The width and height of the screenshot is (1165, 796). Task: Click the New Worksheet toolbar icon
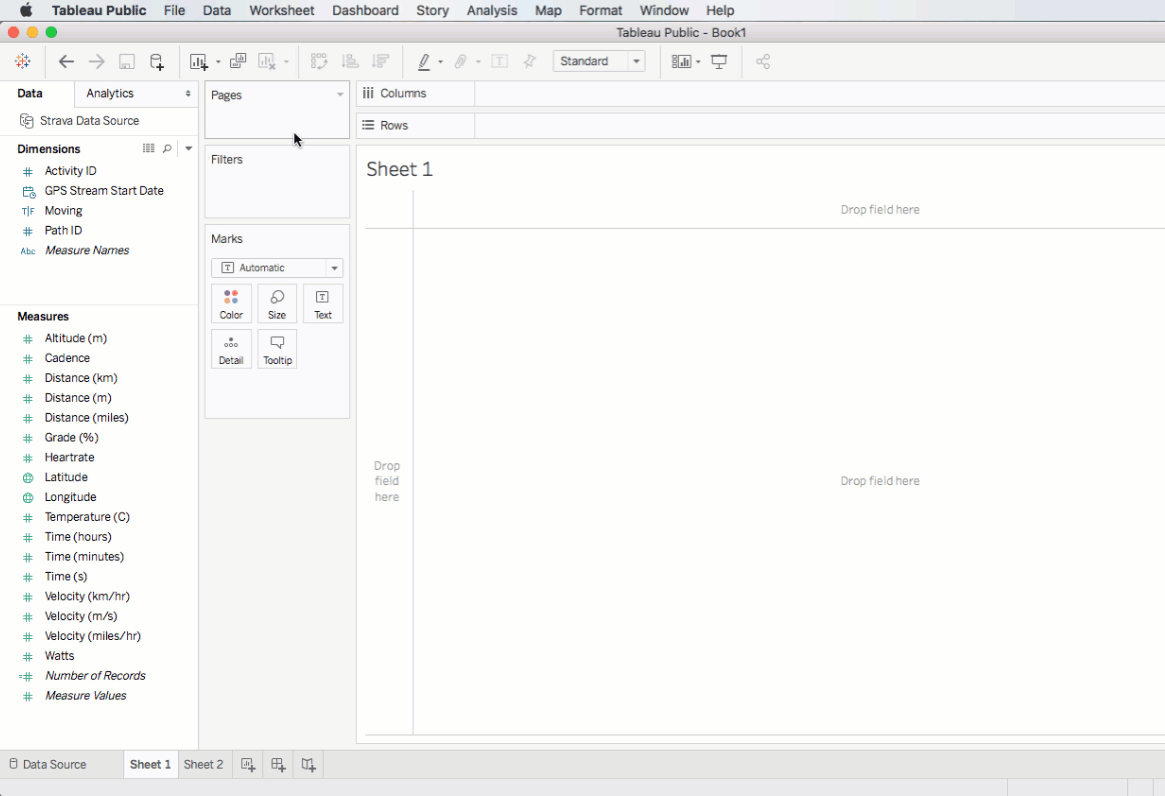point(198,62)
